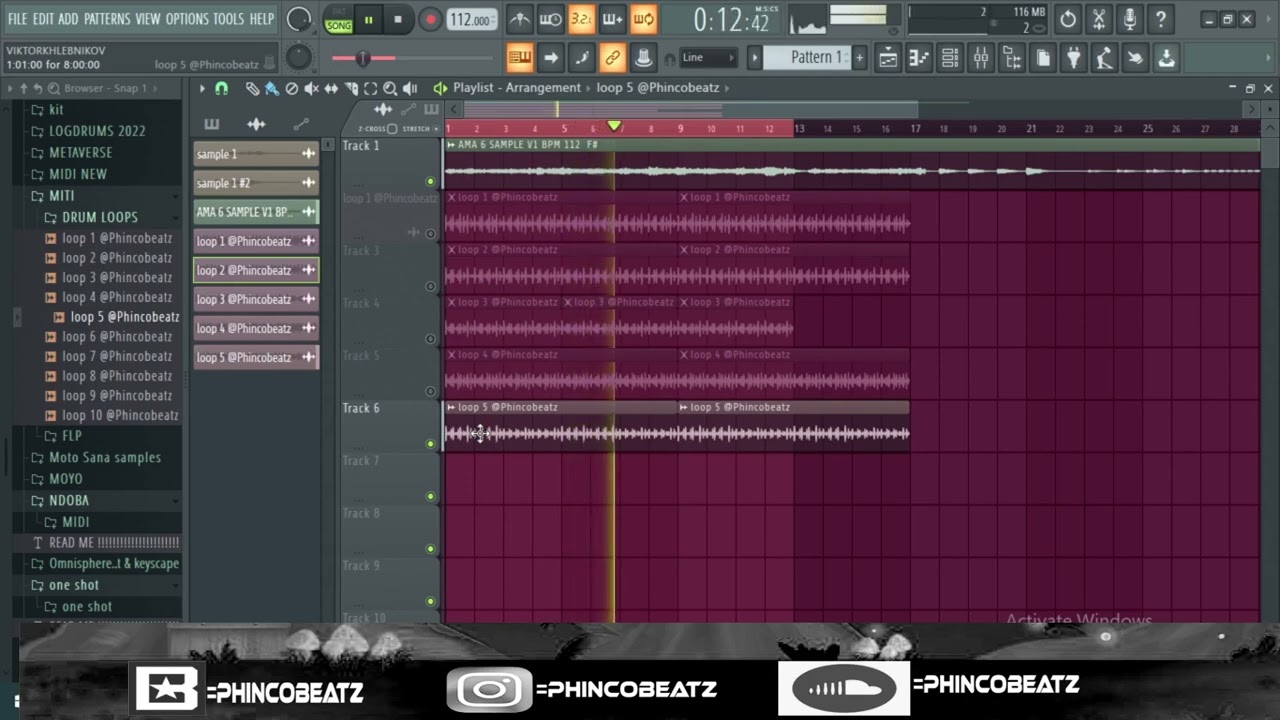Screen dimensions: 1280x720
Task: Open the Playlist view icon
Action: point(888,58)
